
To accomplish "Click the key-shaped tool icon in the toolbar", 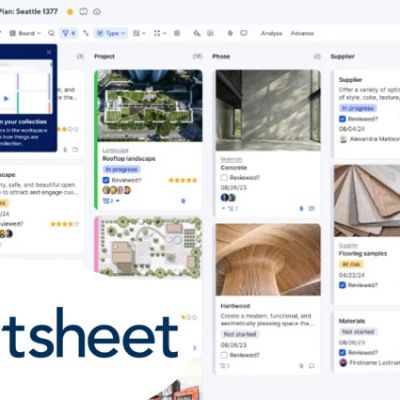I will tap(197, 33).
